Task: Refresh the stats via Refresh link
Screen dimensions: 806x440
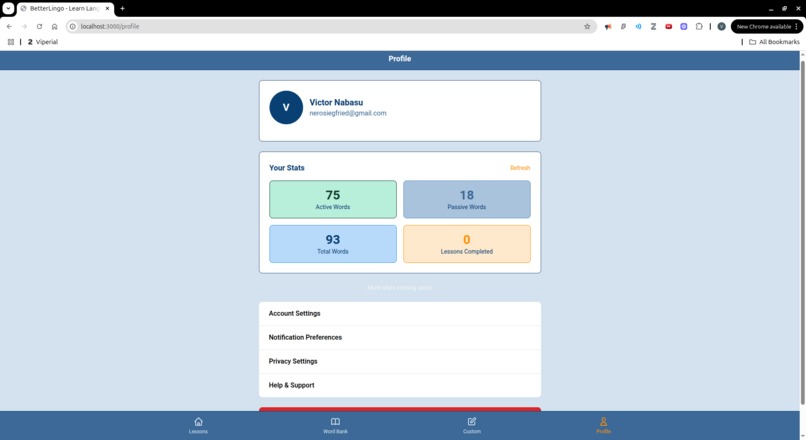Action: tap(520, 168)
